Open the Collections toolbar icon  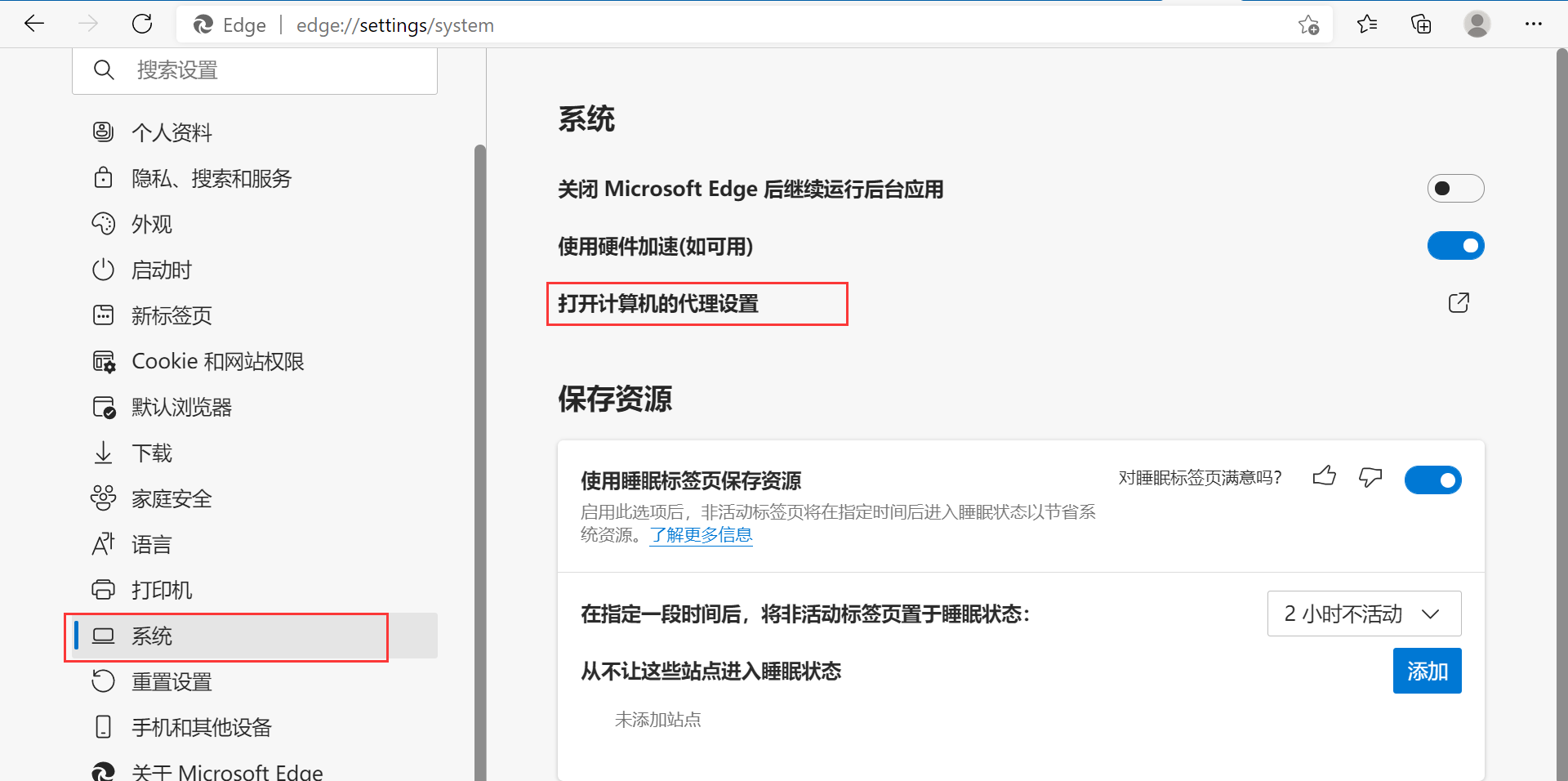(x=1422, y=24)
